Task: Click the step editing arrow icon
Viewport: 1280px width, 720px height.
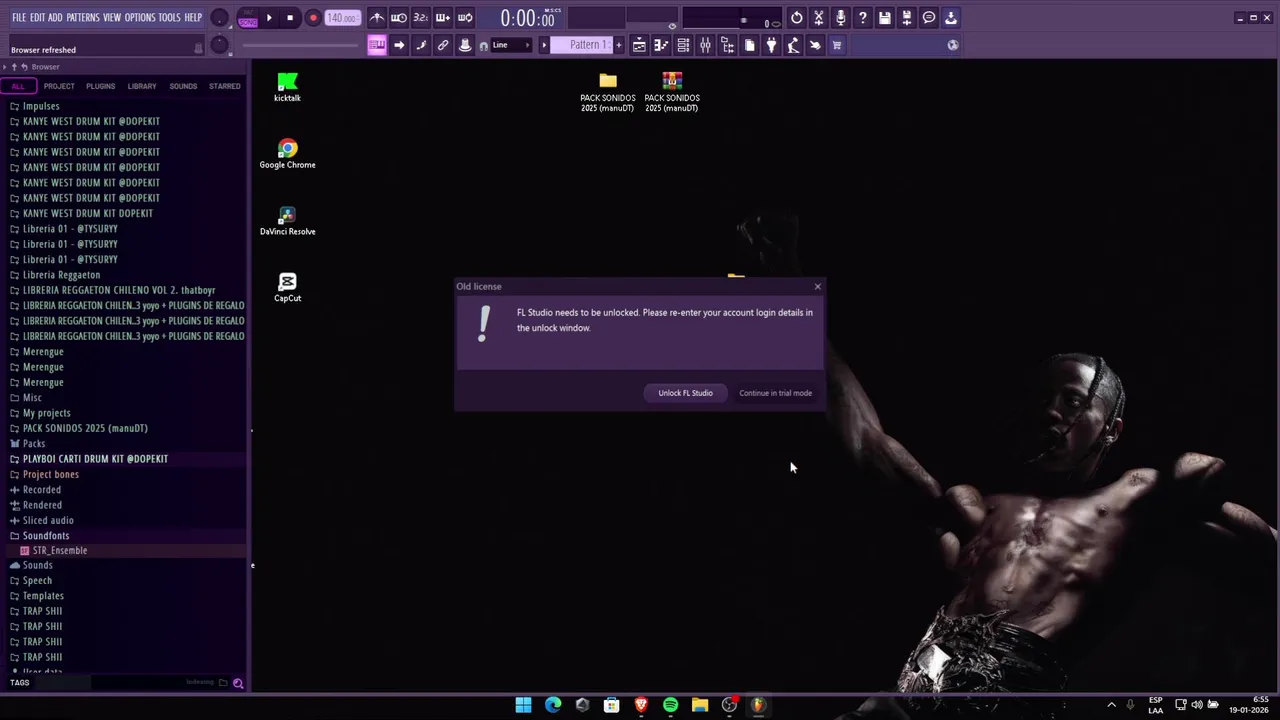Action: [399, 45]
